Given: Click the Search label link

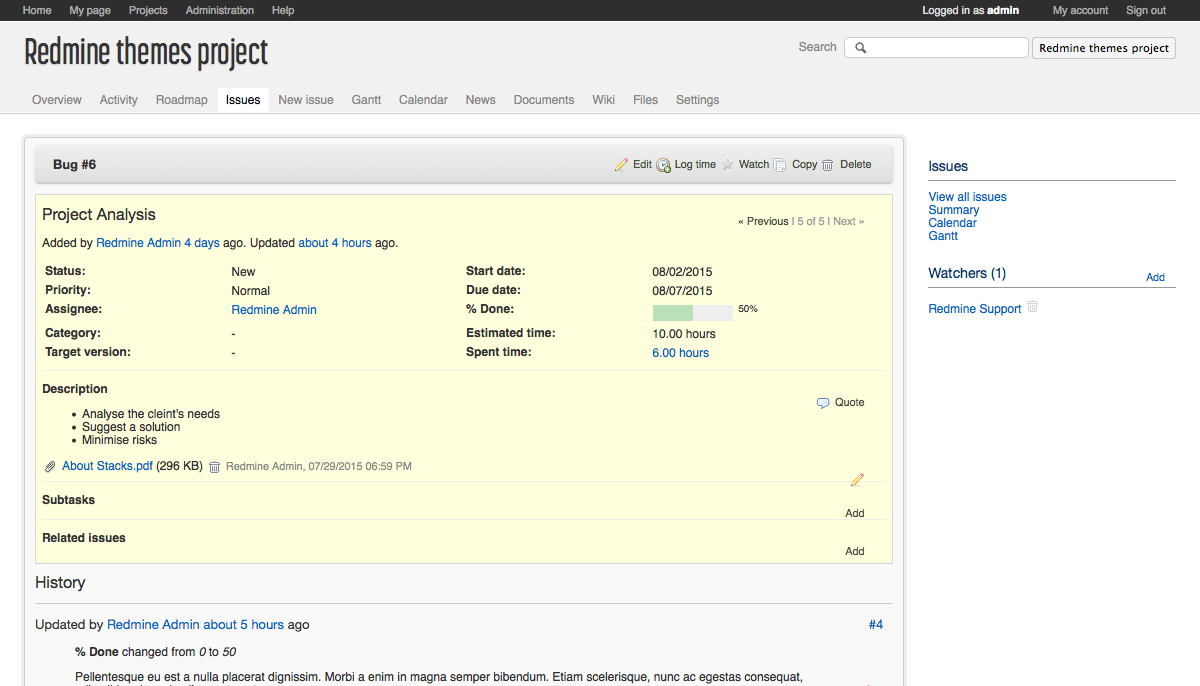Looking at the screenshot, I should click(x=817, y=47).
